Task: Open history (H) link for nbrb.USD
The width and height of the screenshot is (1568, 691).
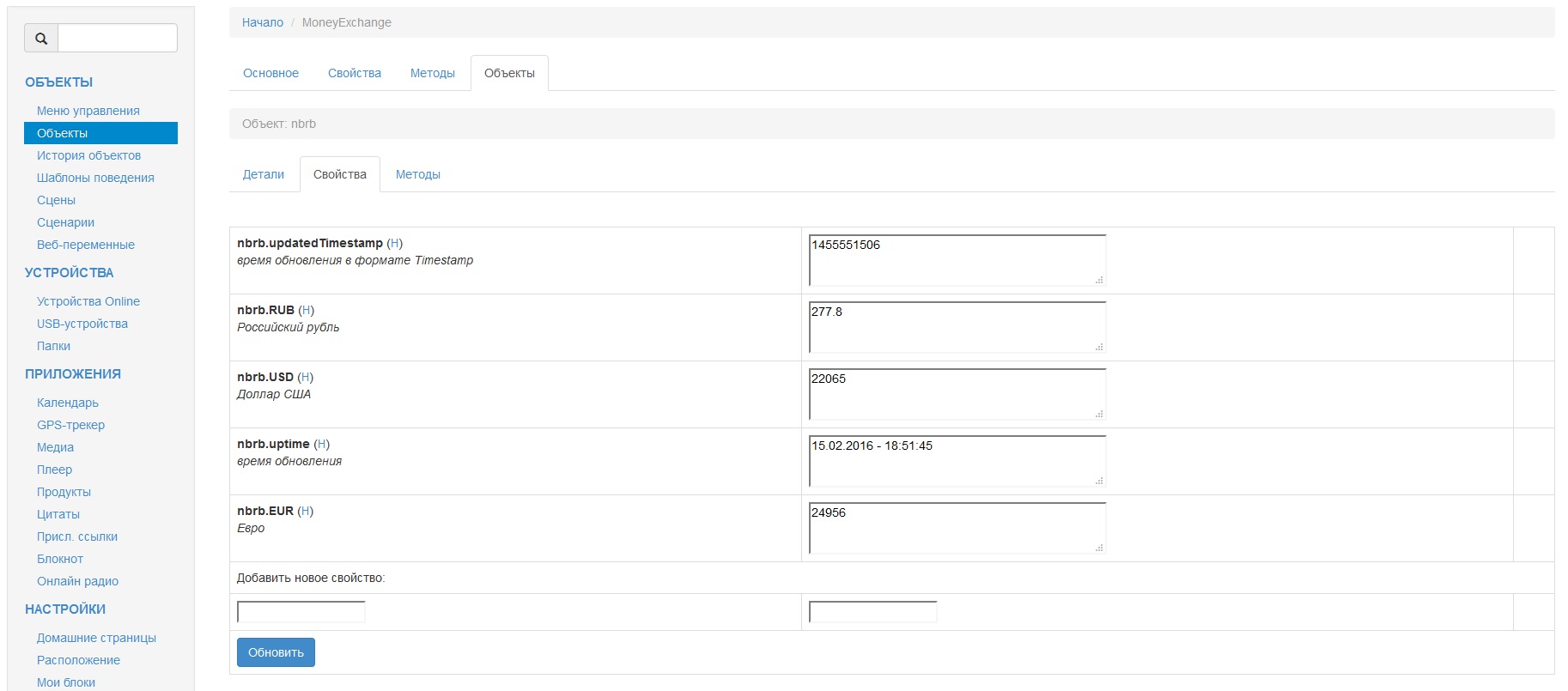Action: tap(306, 377)
